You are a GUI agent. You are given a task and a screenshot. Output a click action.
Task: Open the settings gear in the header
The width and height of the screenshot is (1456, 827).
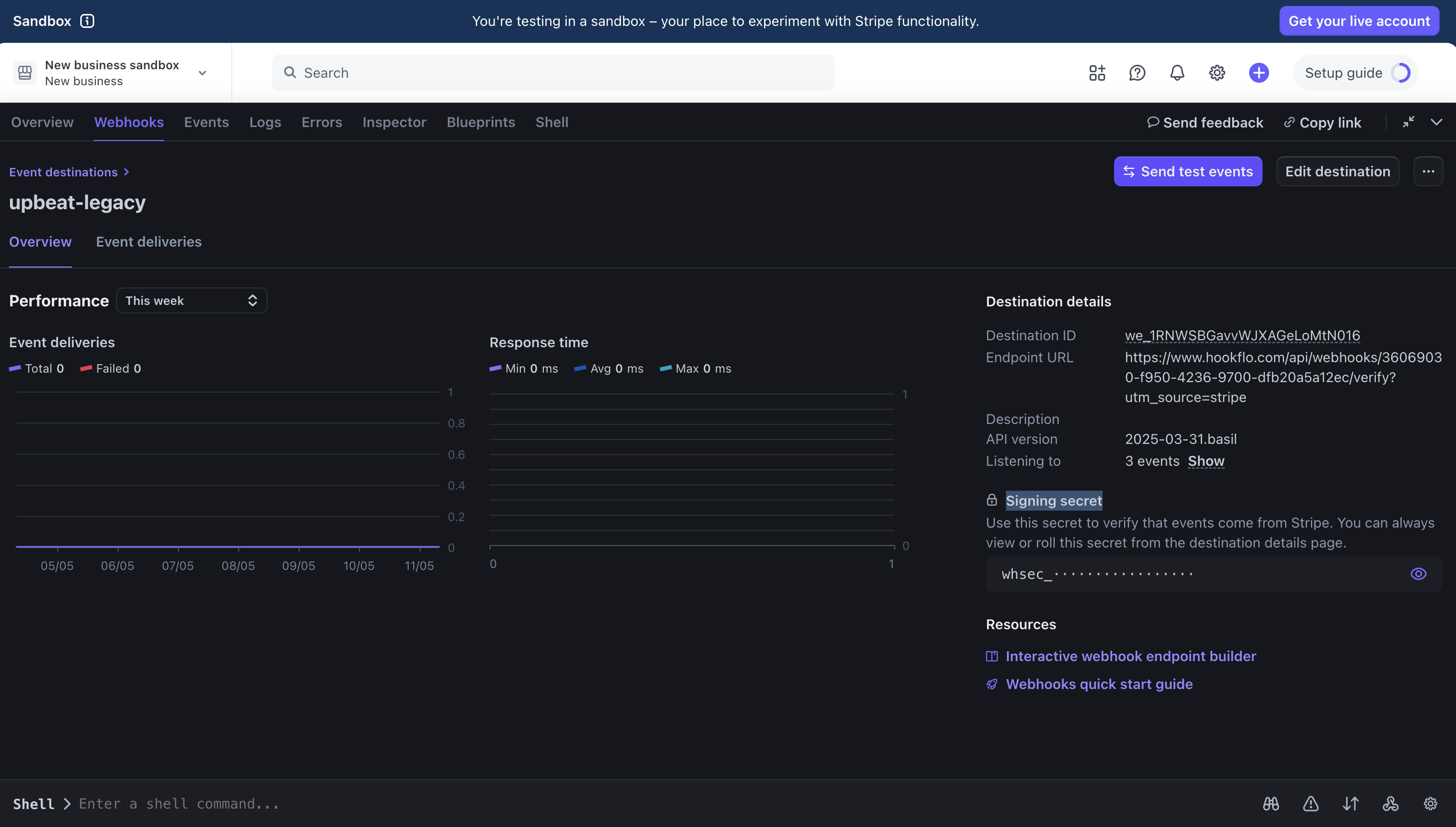pyautogui.click(x=1217, y=73)
